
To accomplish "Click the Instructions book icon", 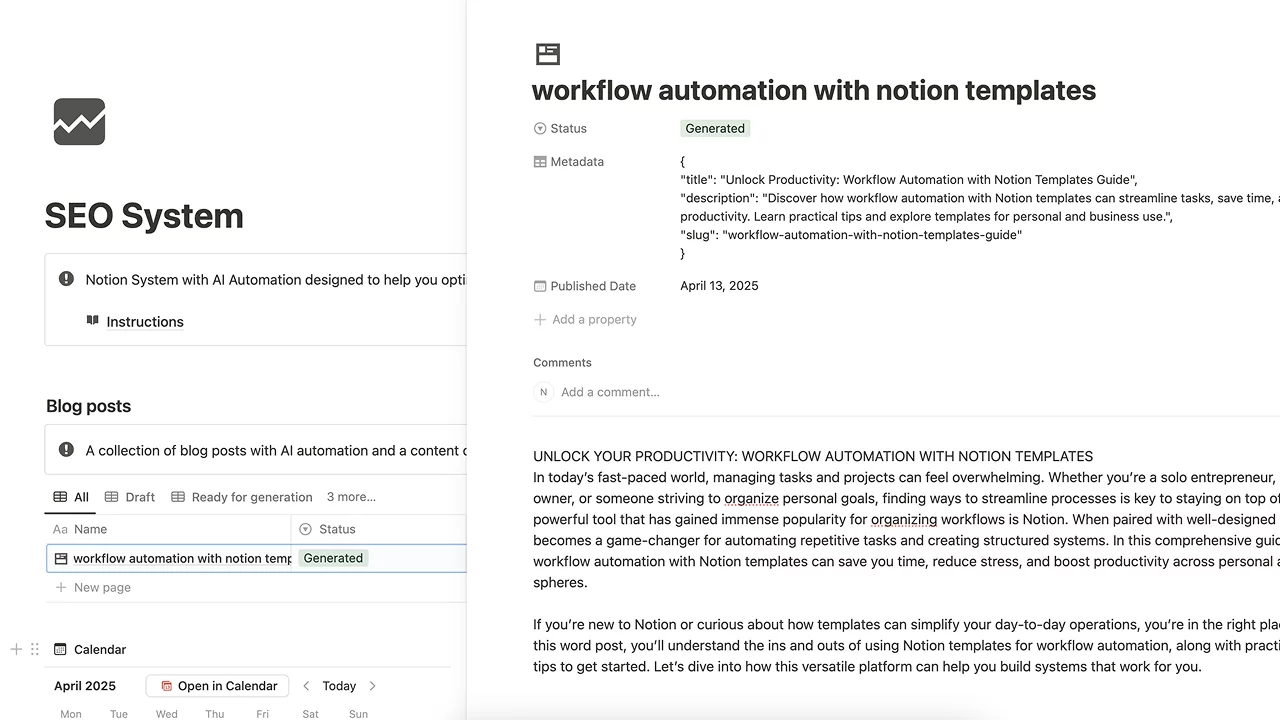I will tap(93, 321).
